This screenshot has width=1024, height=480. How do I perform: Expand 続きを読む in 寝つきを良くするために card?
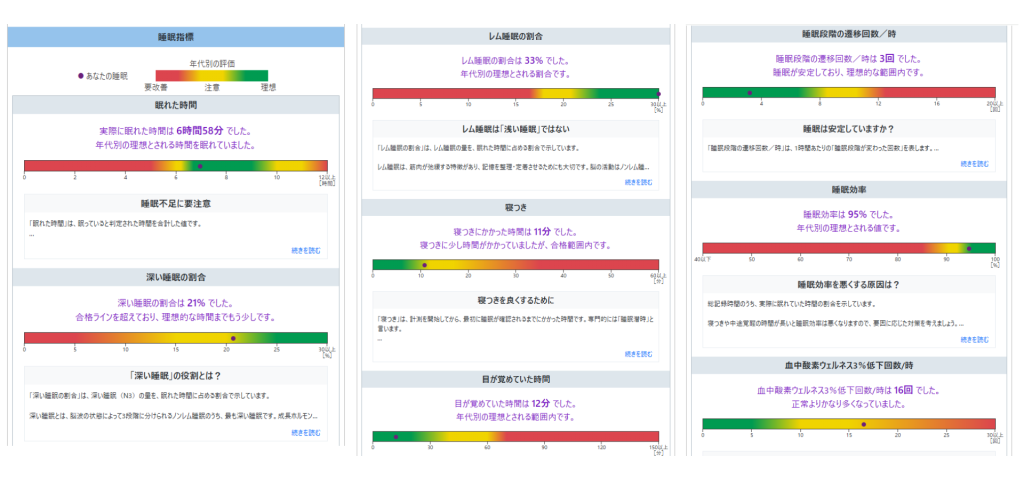[638, 352]
